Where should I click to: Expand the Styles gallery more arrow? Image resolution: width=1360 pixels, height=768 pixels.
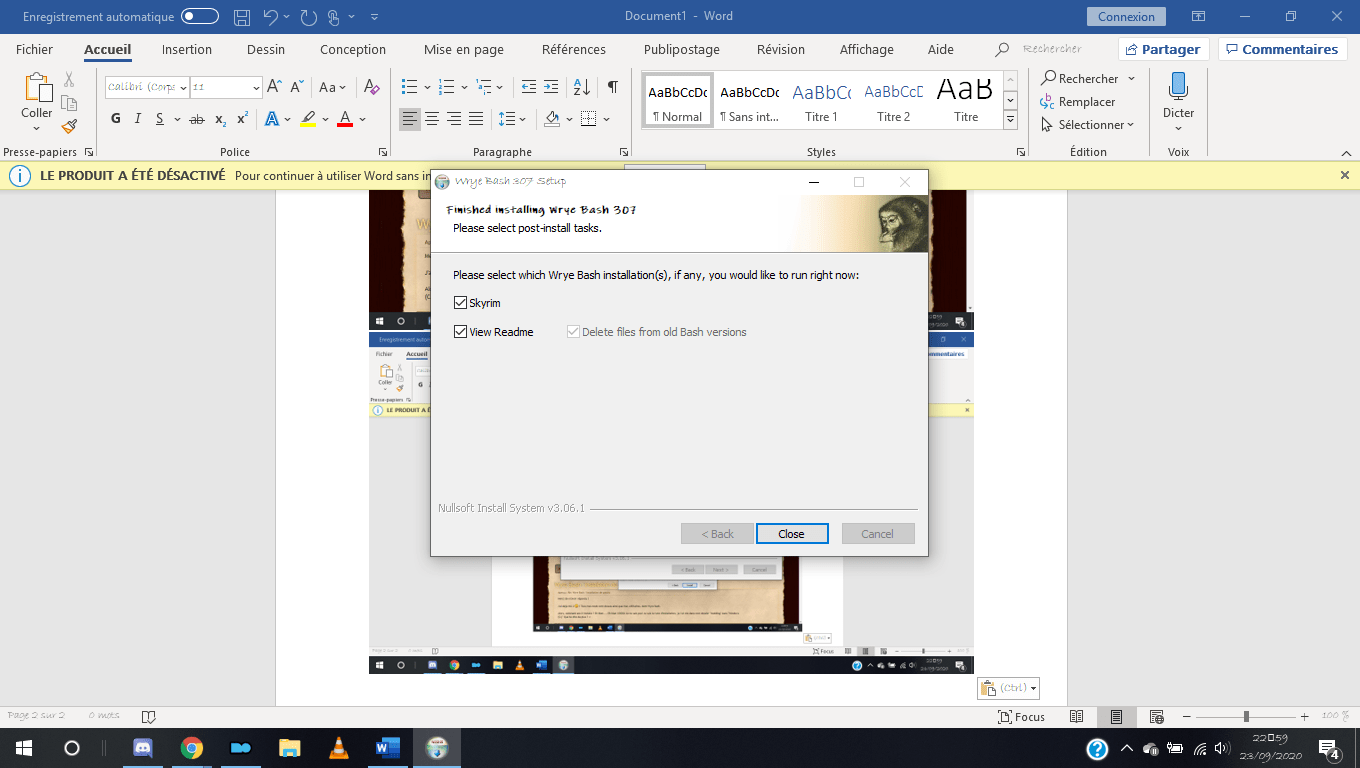(x=1010, y=120)
